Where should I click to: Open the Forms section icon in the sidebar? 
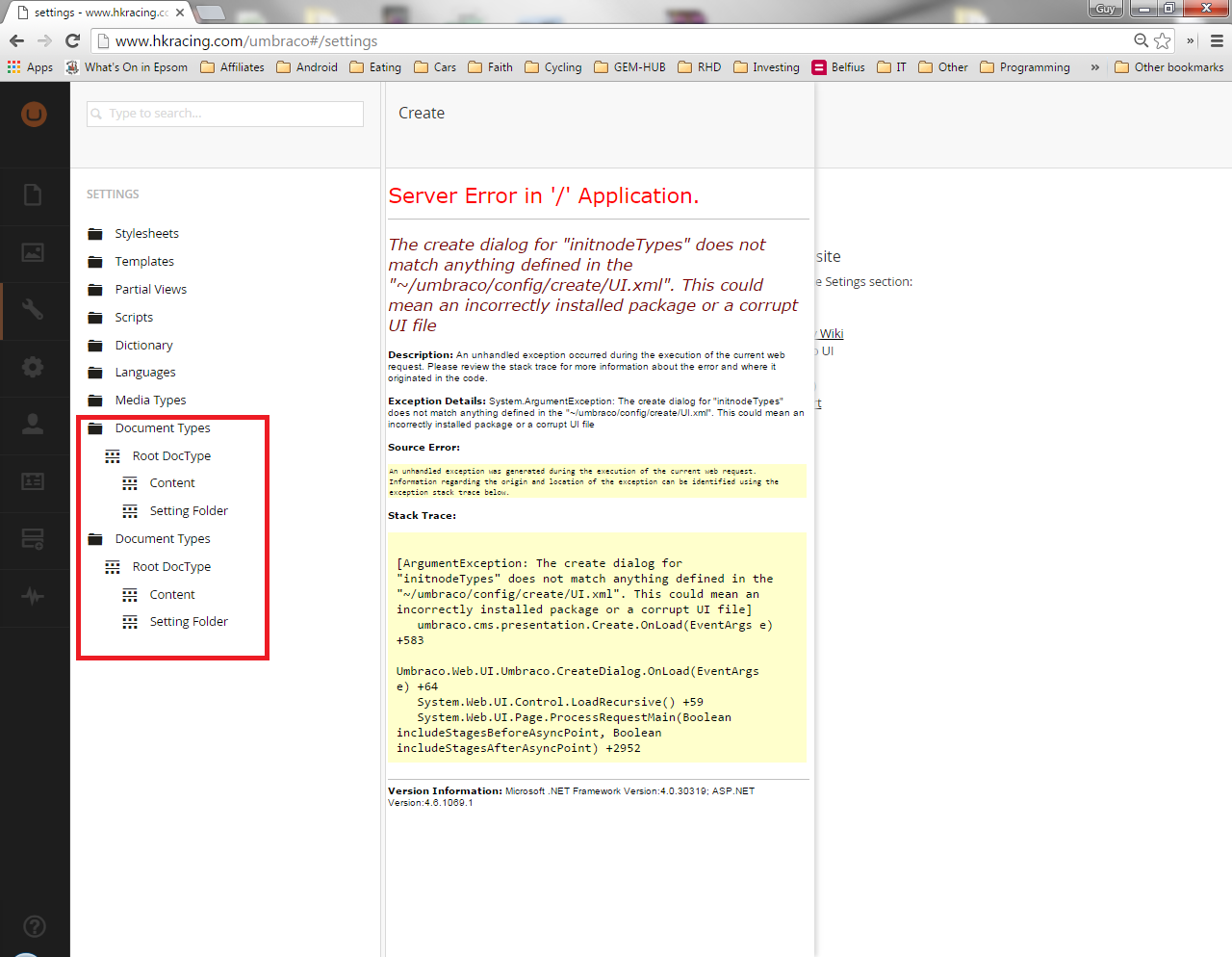tap(33, 539)
